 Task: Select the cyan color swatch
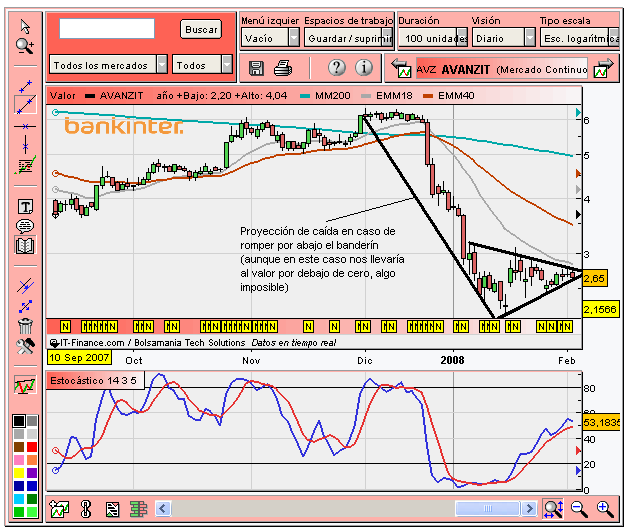pyautogui.click(x=18, y=499)
